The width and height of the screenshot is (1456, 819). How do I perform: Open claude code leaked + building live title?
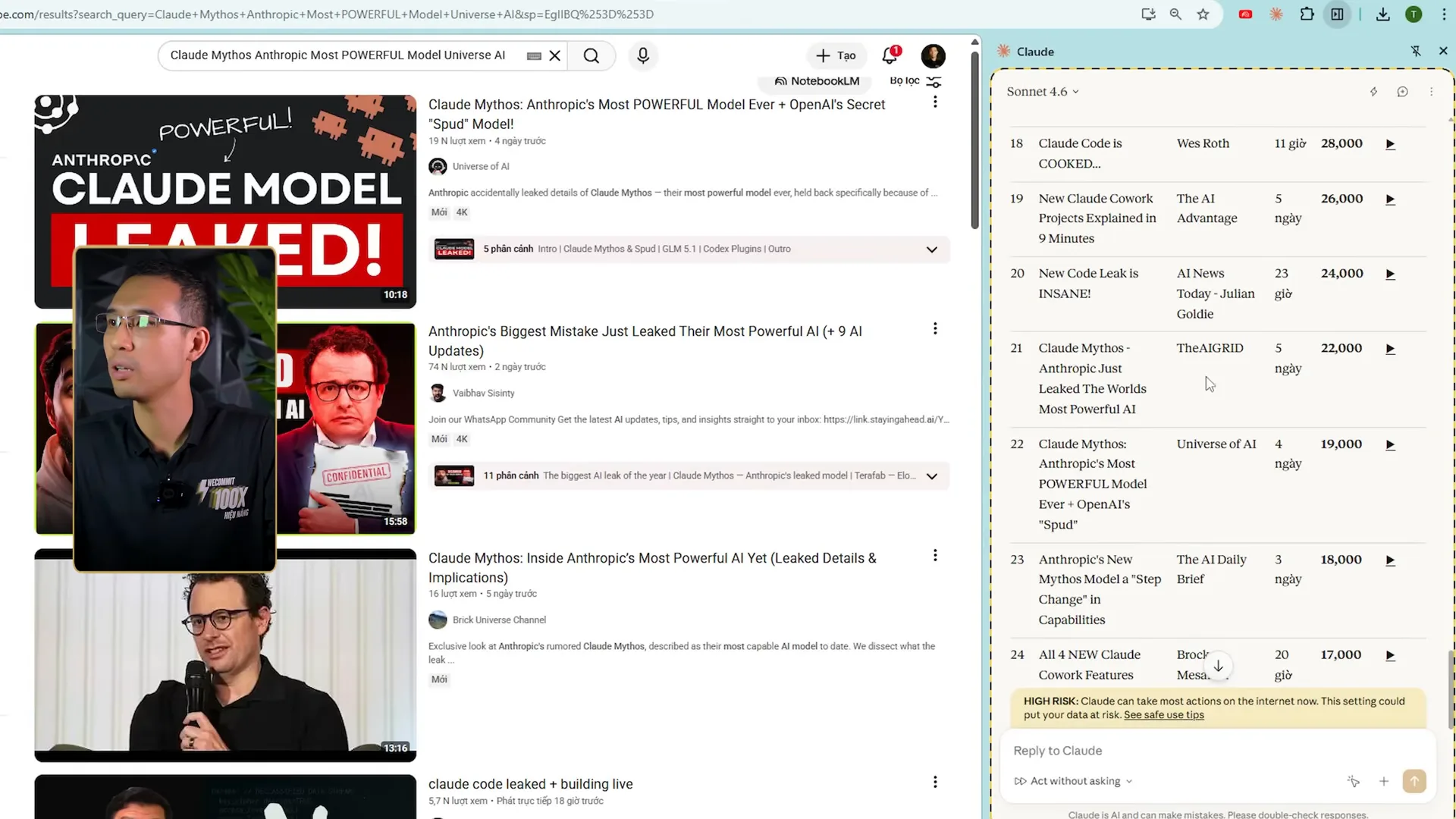[531, 784]
